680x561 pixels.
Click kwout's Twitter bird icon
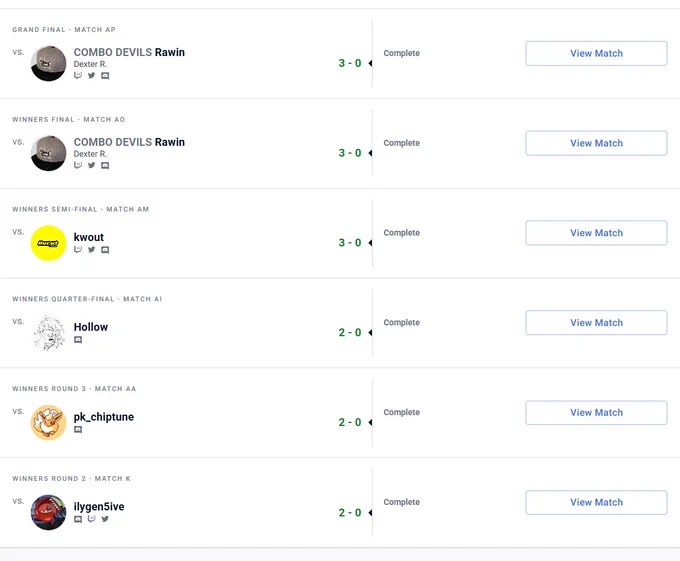[x=92, y=249]
